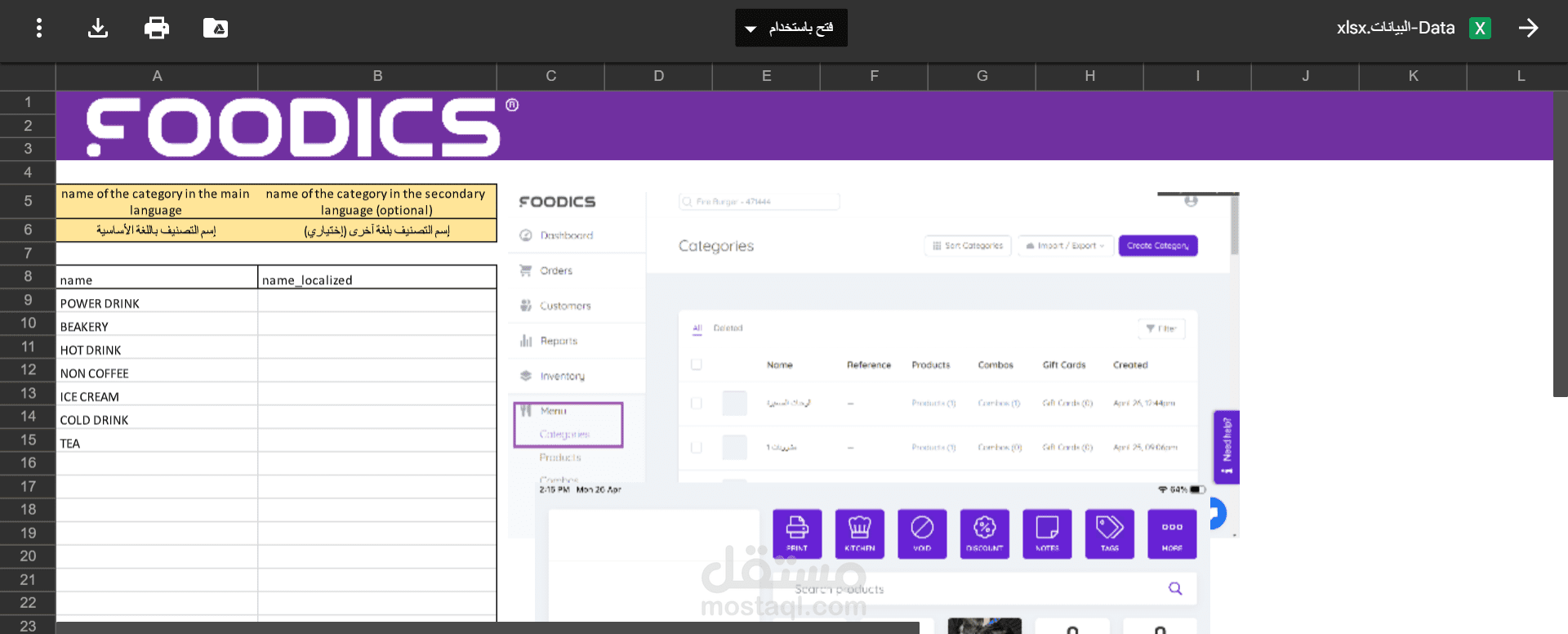1568x634 pixels.
Task: Download the xlsx file
Action: pyautogui.click(x=98, y=28)
